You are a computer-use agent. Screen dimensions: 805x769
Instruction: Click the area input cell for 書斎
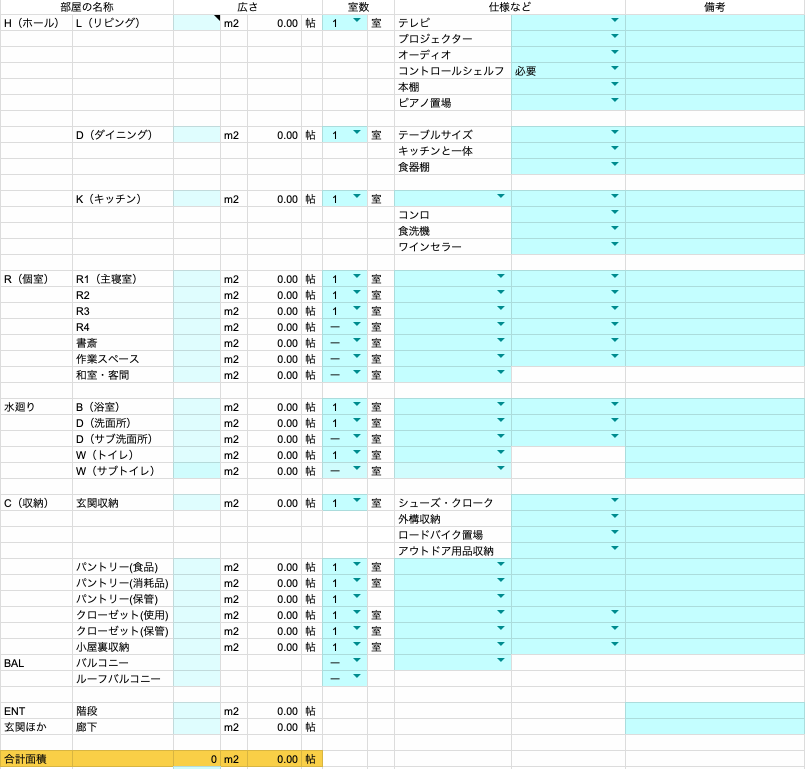pyautogui.click(x=197, y=343)
